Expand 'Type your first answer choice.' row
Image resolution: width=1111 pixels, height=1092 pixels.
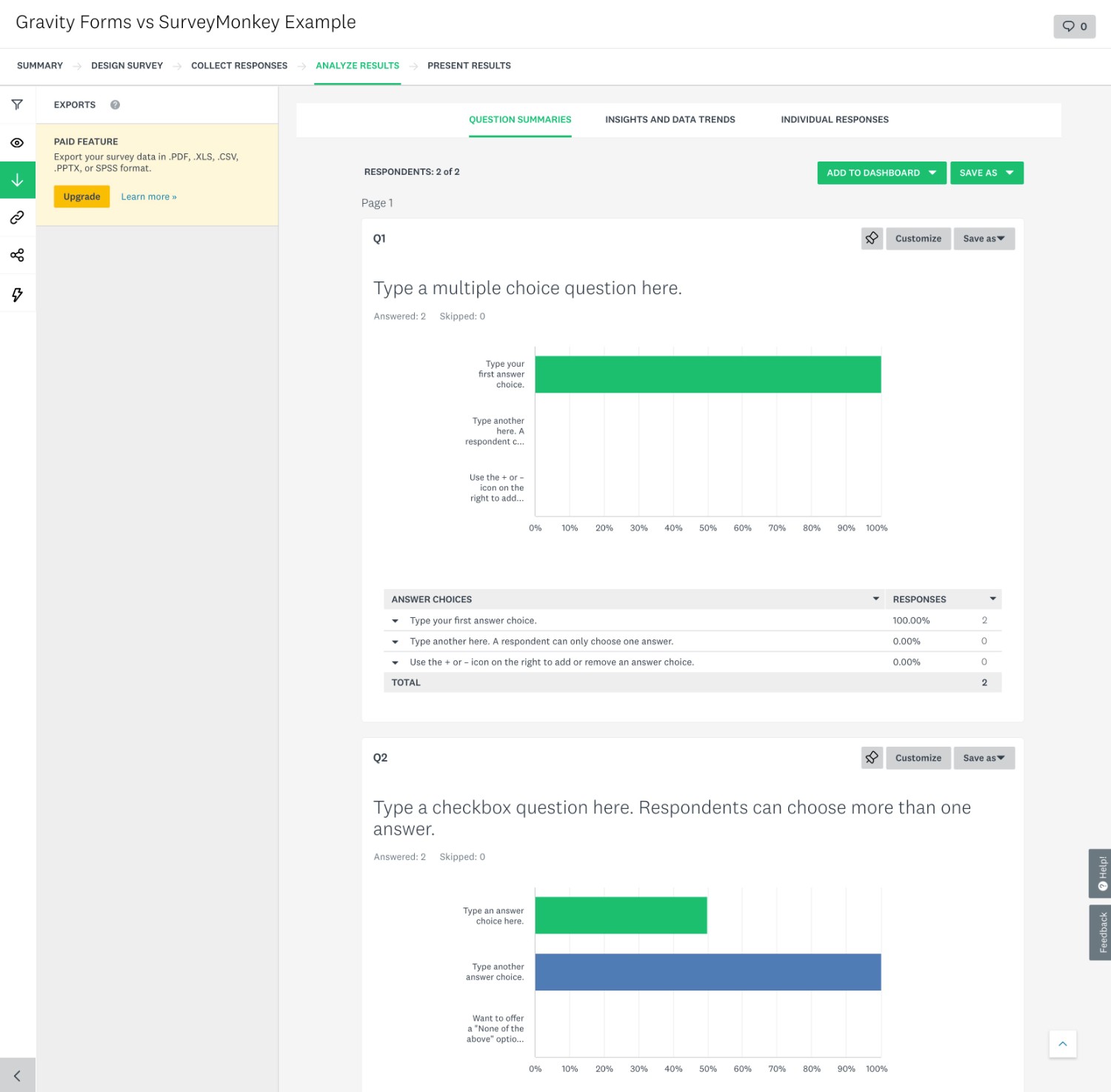click(x=395, y=621)
